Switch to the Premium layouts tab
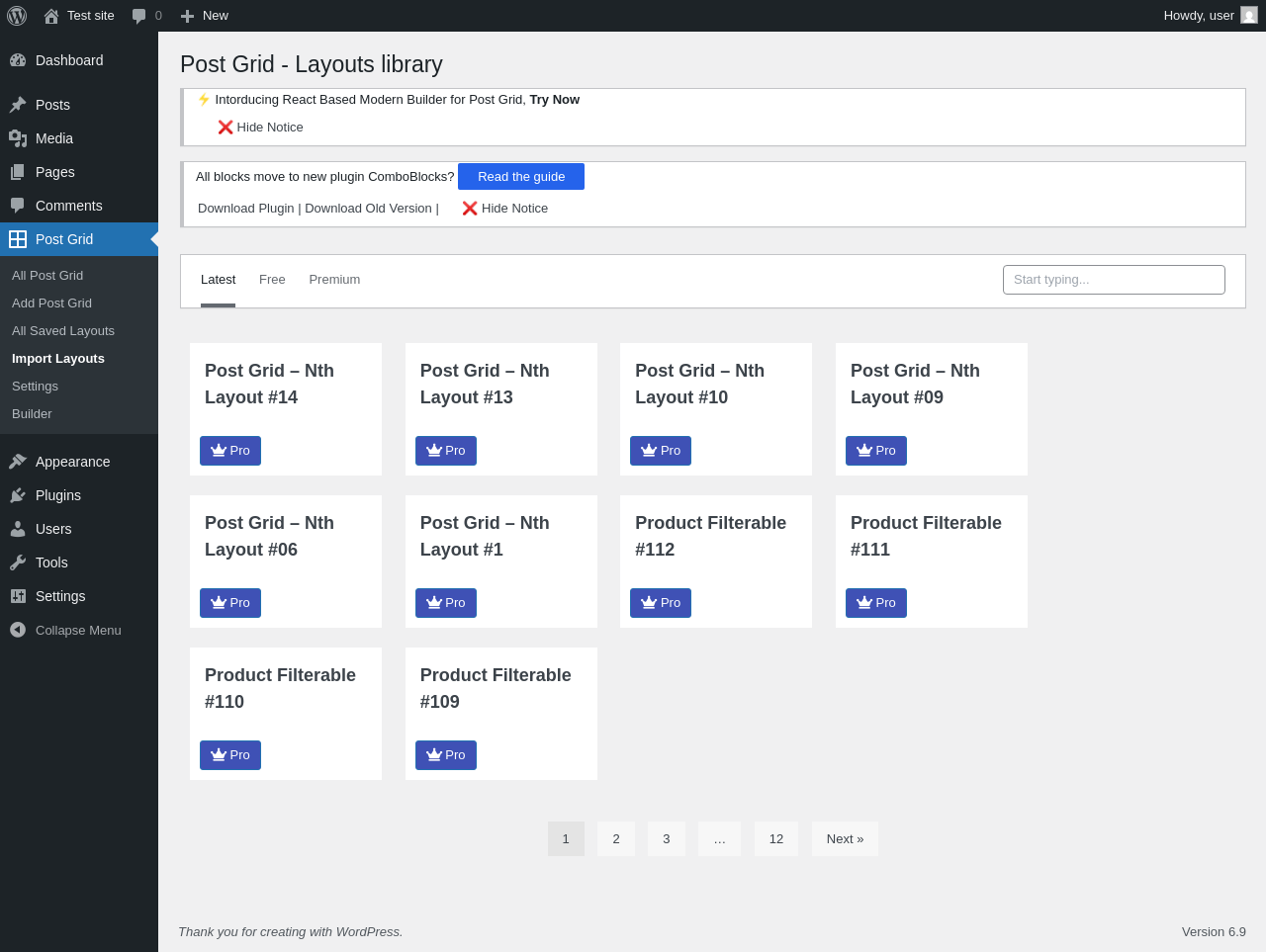 [334, 280]
